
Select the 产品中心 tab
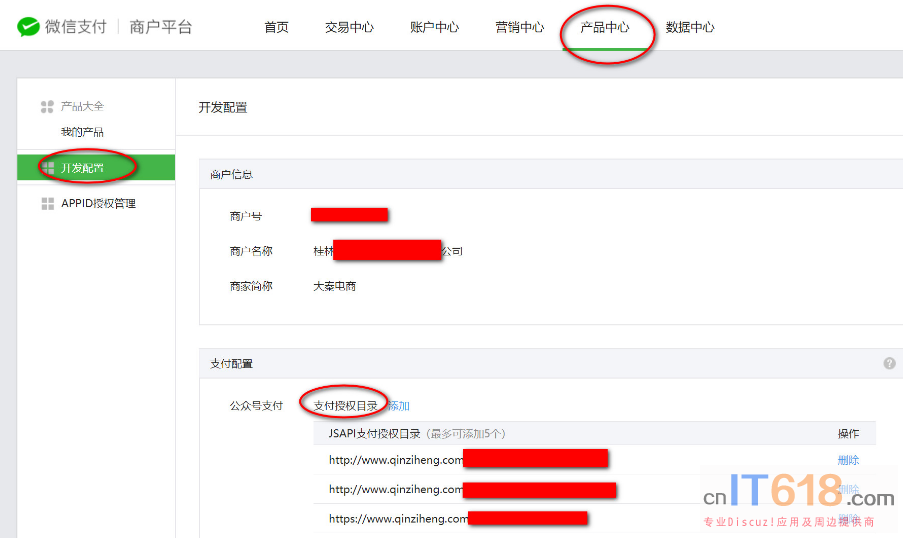605,27
